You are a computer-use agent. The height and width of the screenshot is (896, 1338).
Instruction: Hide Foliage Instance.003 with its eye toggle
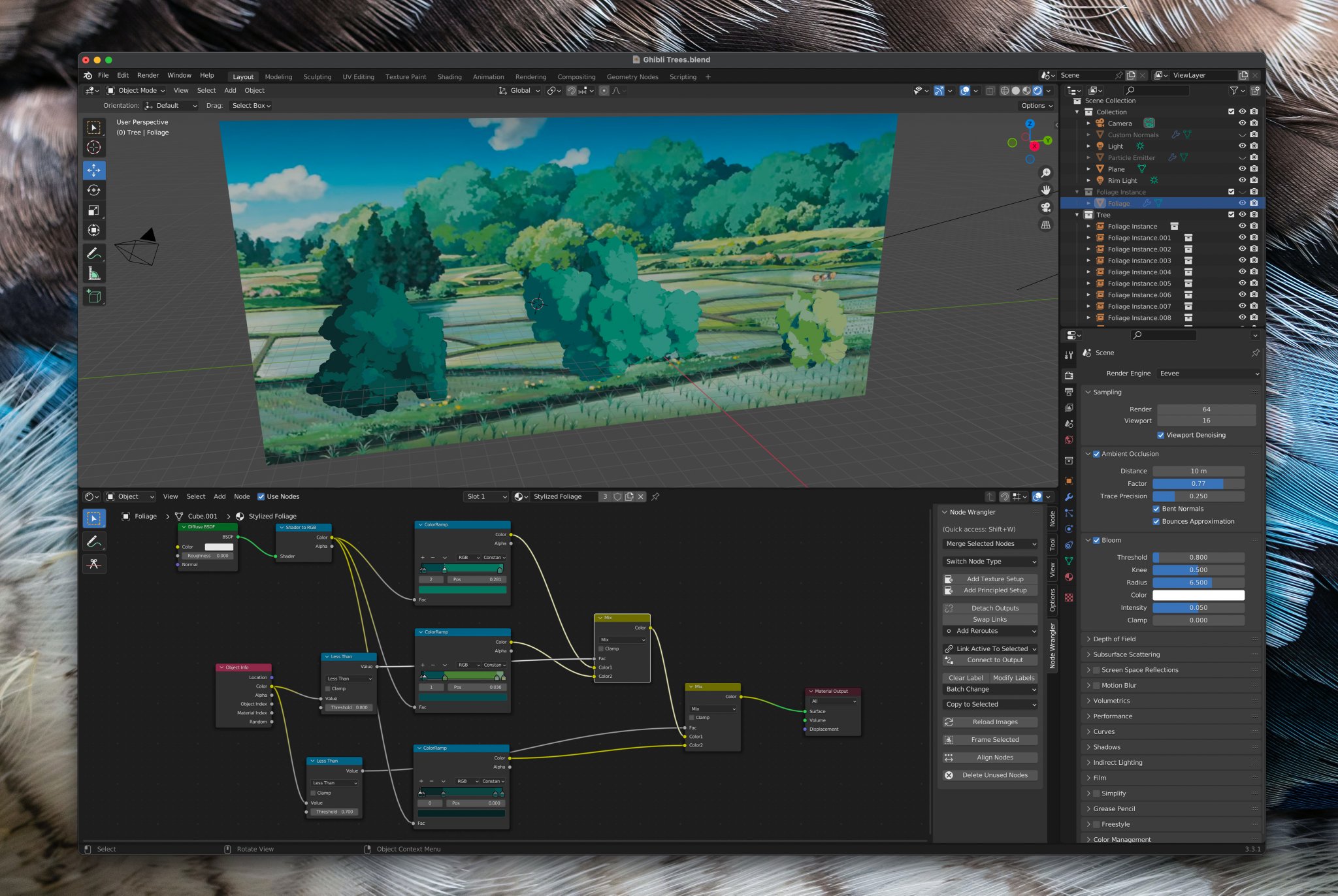(1241, 261)
